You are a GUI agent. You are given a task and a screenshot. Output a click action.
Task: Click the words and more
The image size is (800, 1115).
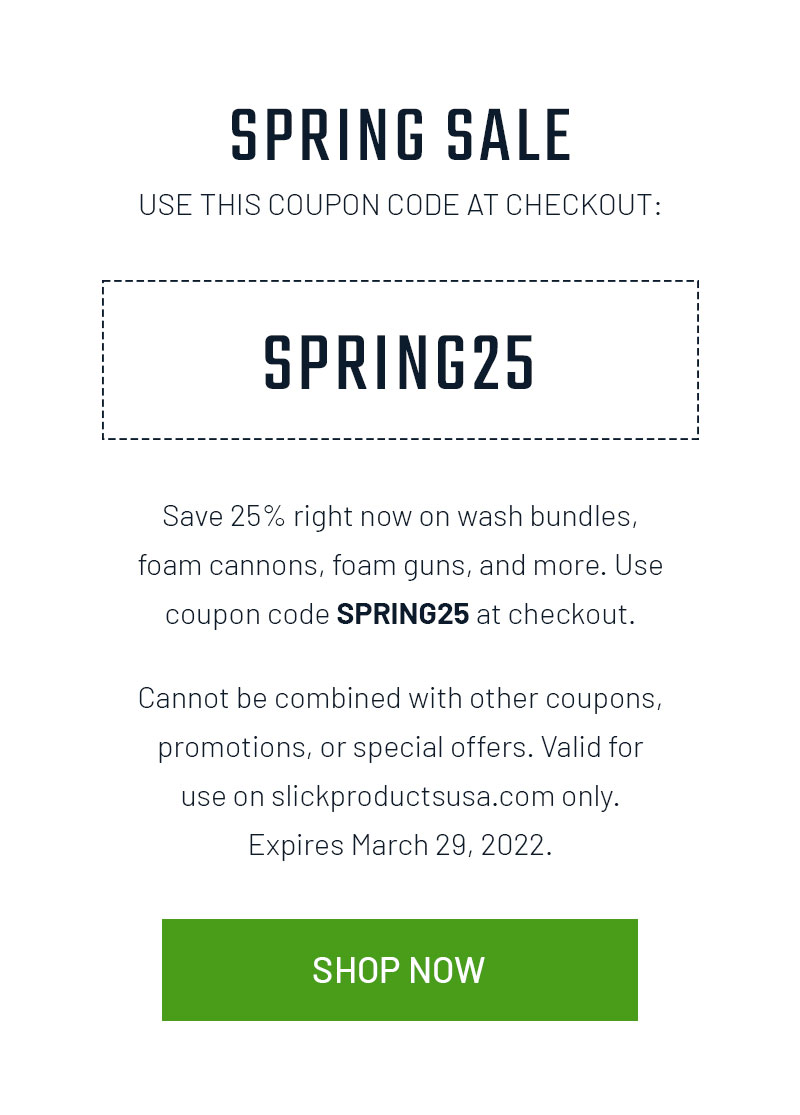point(542,566)
